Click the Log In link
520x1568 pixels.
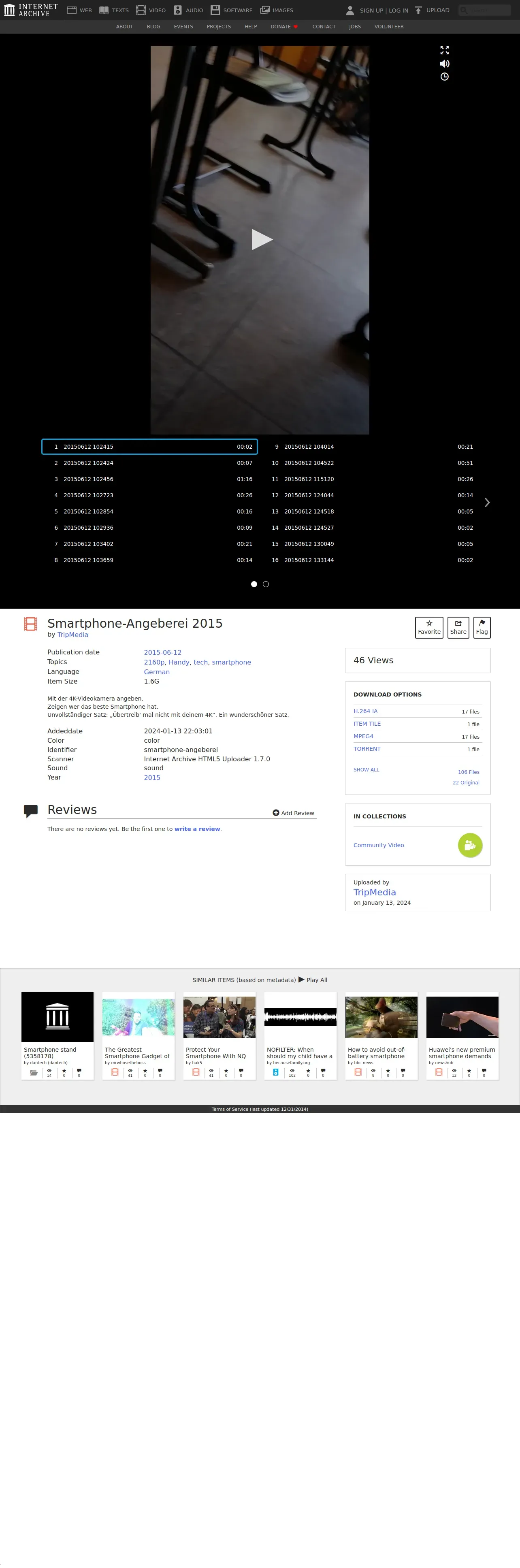coord(399,11)
